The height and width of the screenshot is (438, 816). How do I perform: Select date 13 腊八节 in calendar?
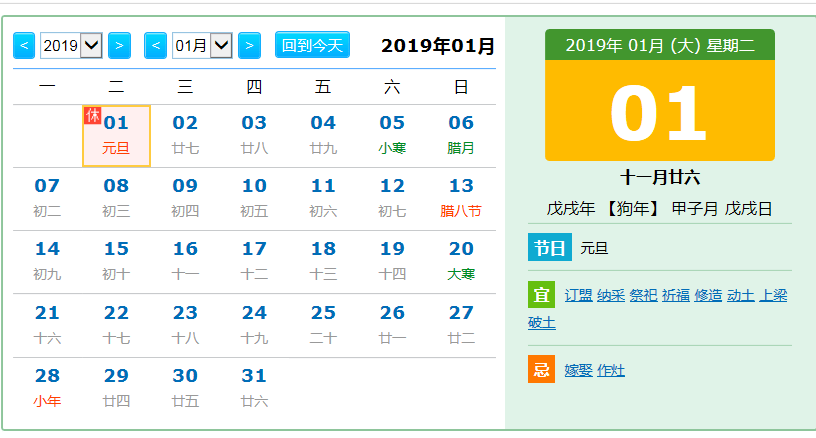(x=461, y=198)
